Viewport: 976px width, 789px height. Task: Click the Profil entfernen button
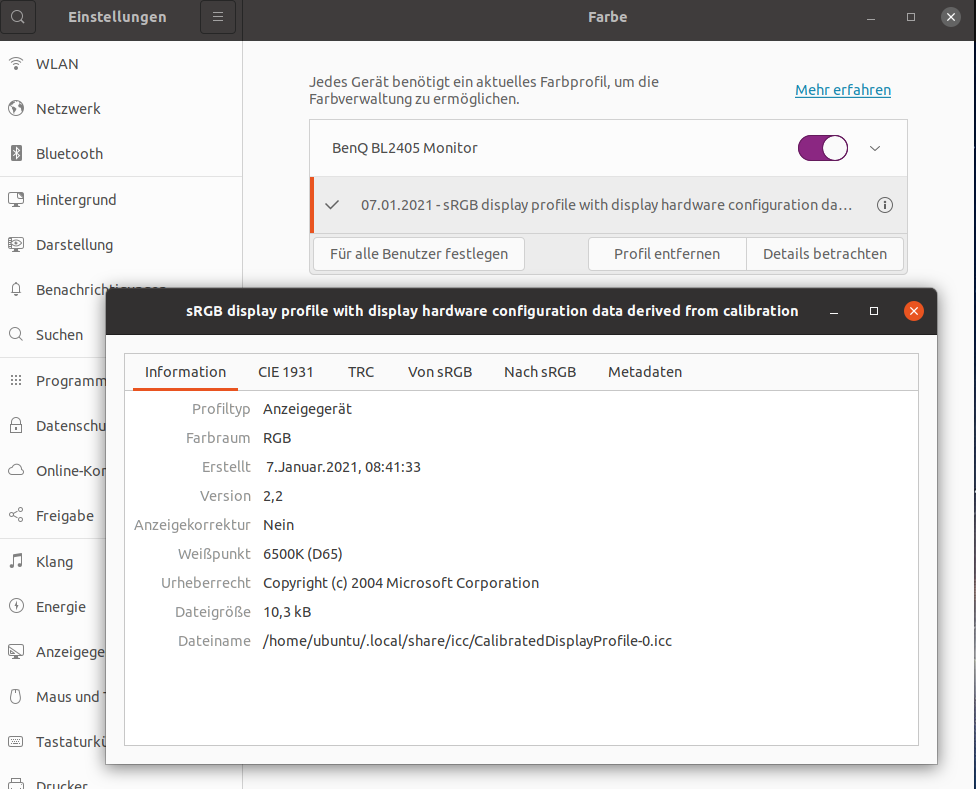[x=667, y=254]
